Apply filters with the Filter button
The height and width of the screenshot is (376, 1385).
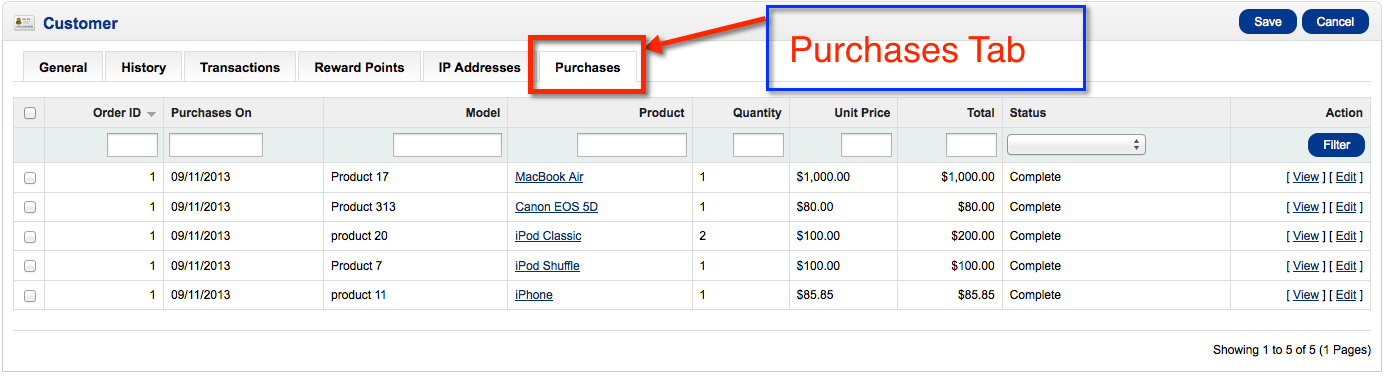click(1336, 145)
